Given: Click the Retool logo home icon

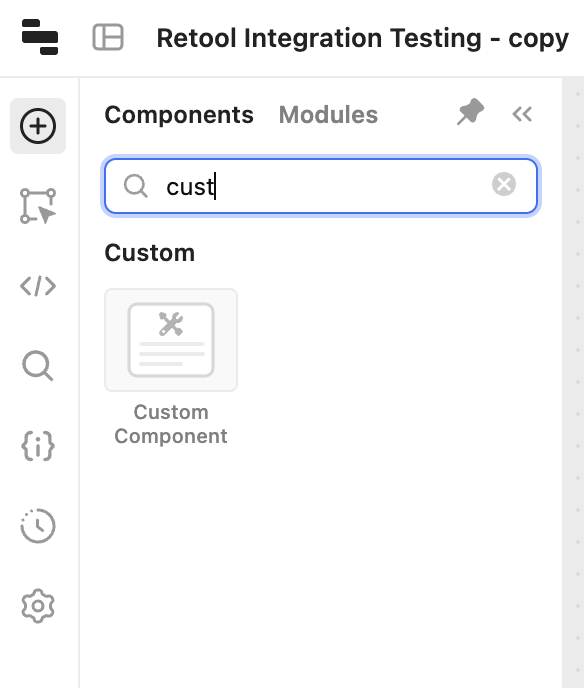Looking at the screenshot, I should (x=39, y=37).
